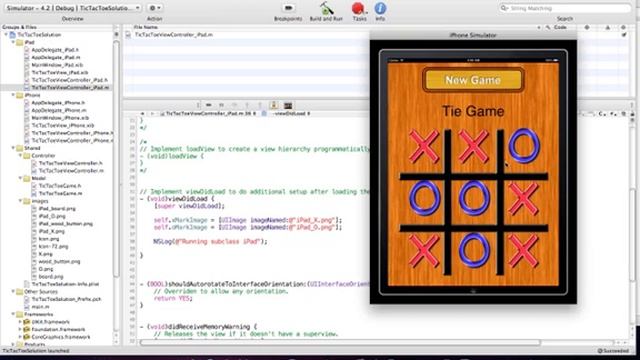Select iPad_board.png image
Image resolution: width=640 pixels, height=360 pixels.
(x=57, y=209)
